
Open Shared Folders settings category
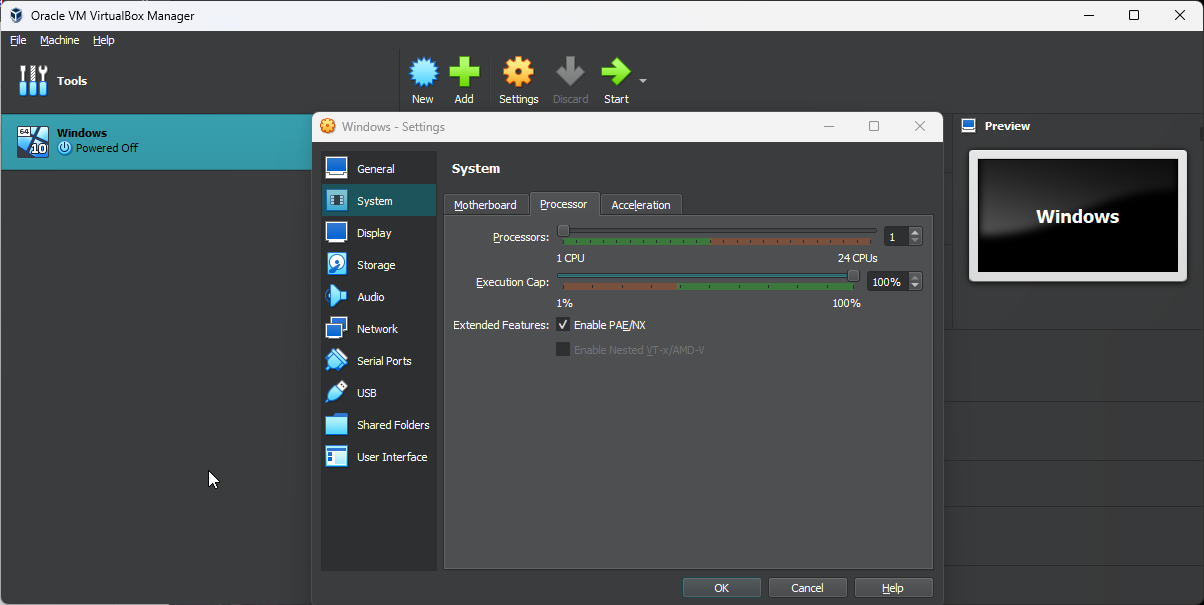(x=379, y=424)
